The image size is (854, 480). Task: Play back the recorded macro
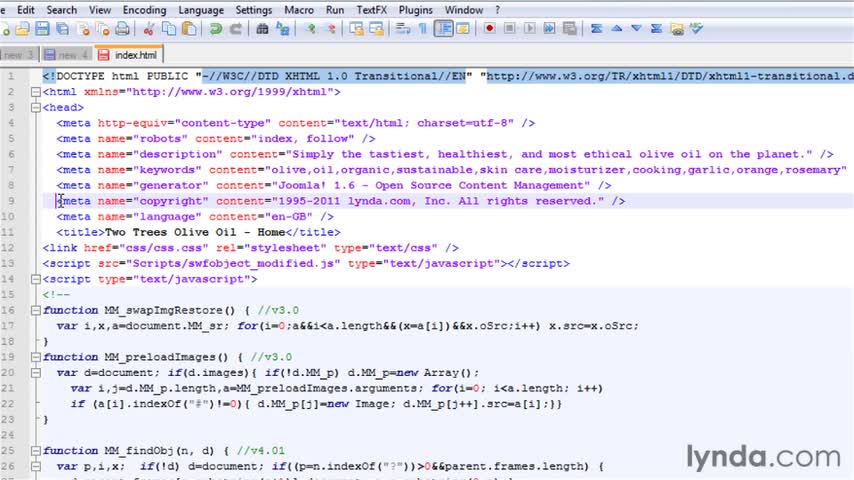point(529,29)
